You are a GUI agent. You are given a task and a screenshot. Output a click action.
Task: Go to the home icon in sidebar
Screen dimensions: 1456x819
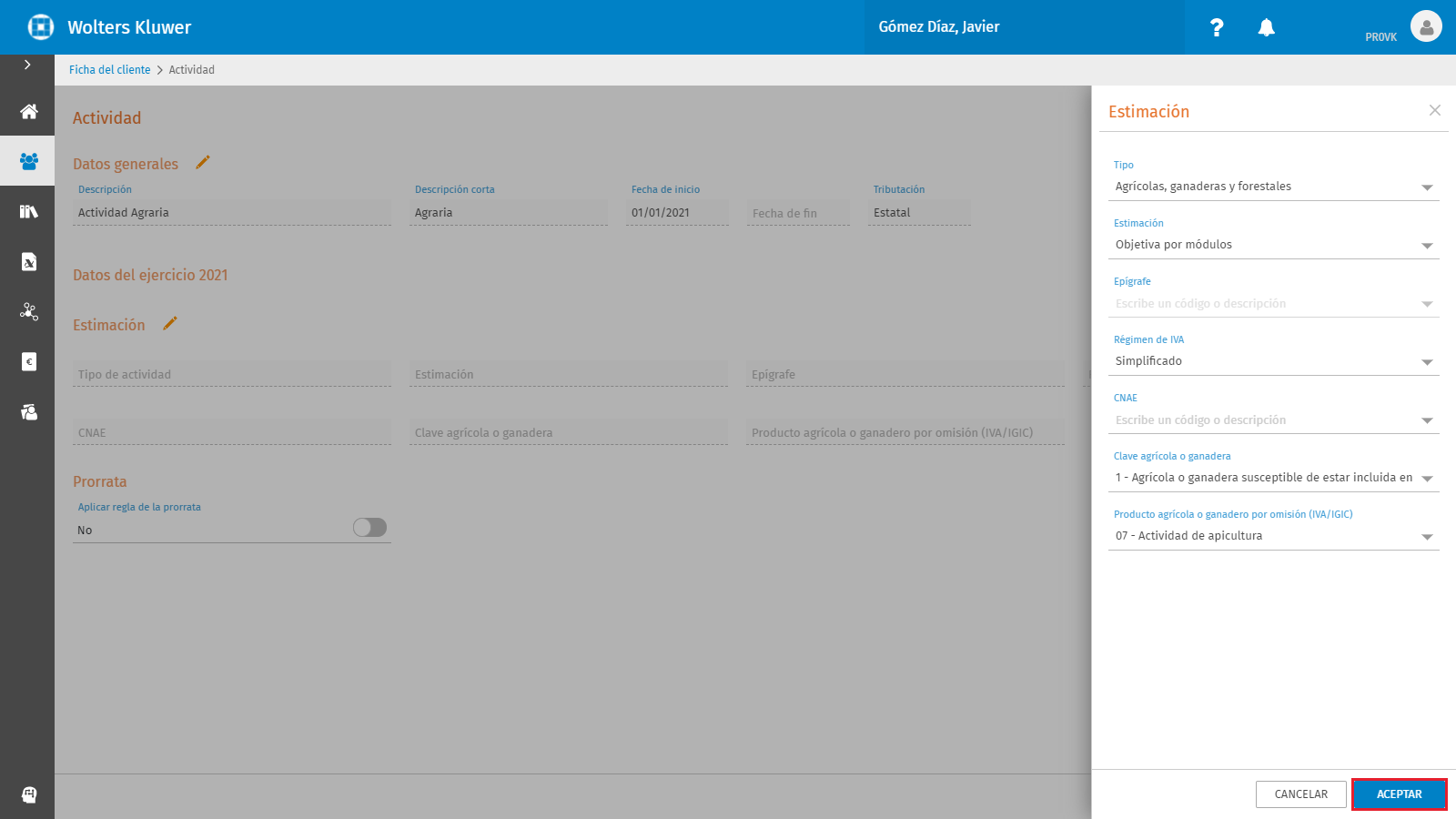tap(28, 111)
